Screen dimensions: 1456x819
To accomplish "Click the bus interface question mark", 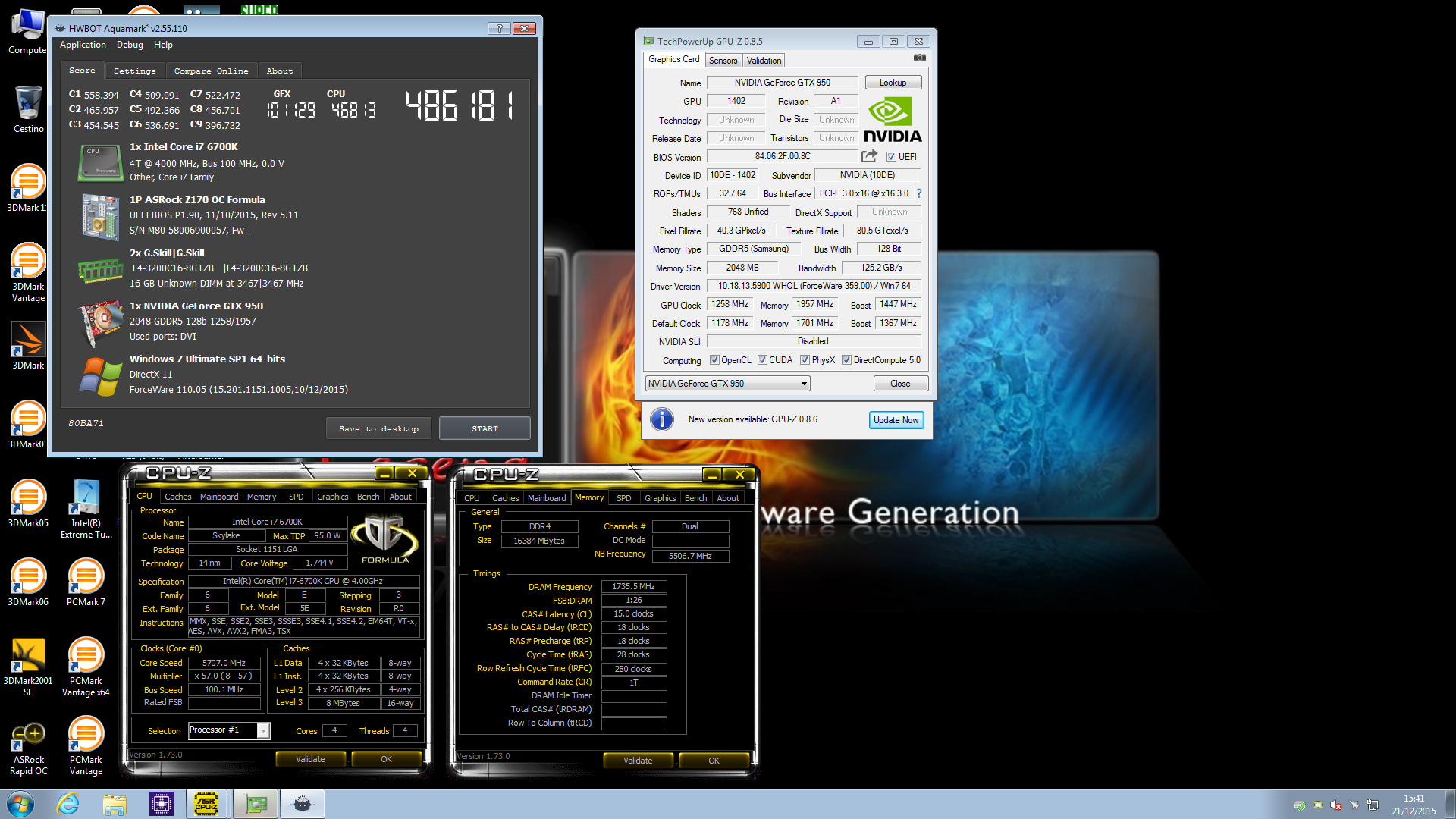I will click(919, 193).
